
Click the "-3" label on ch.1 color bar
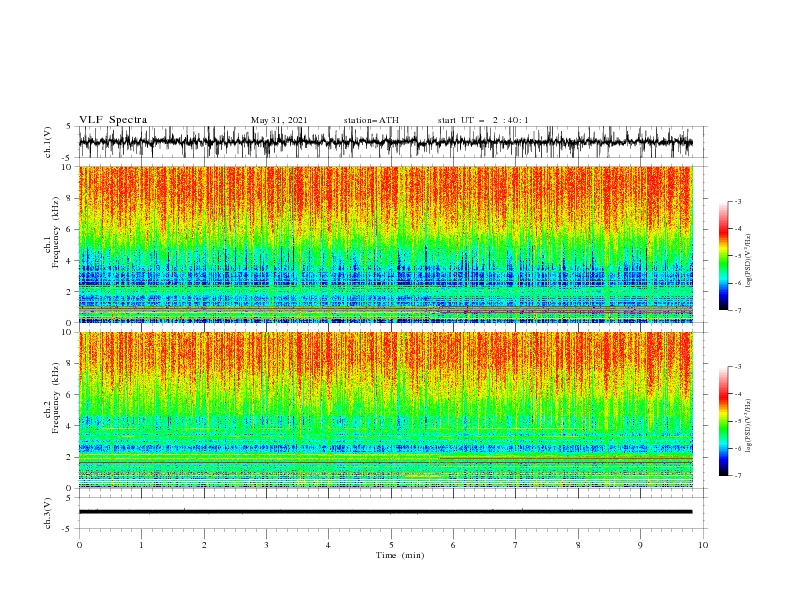point(737,201)
